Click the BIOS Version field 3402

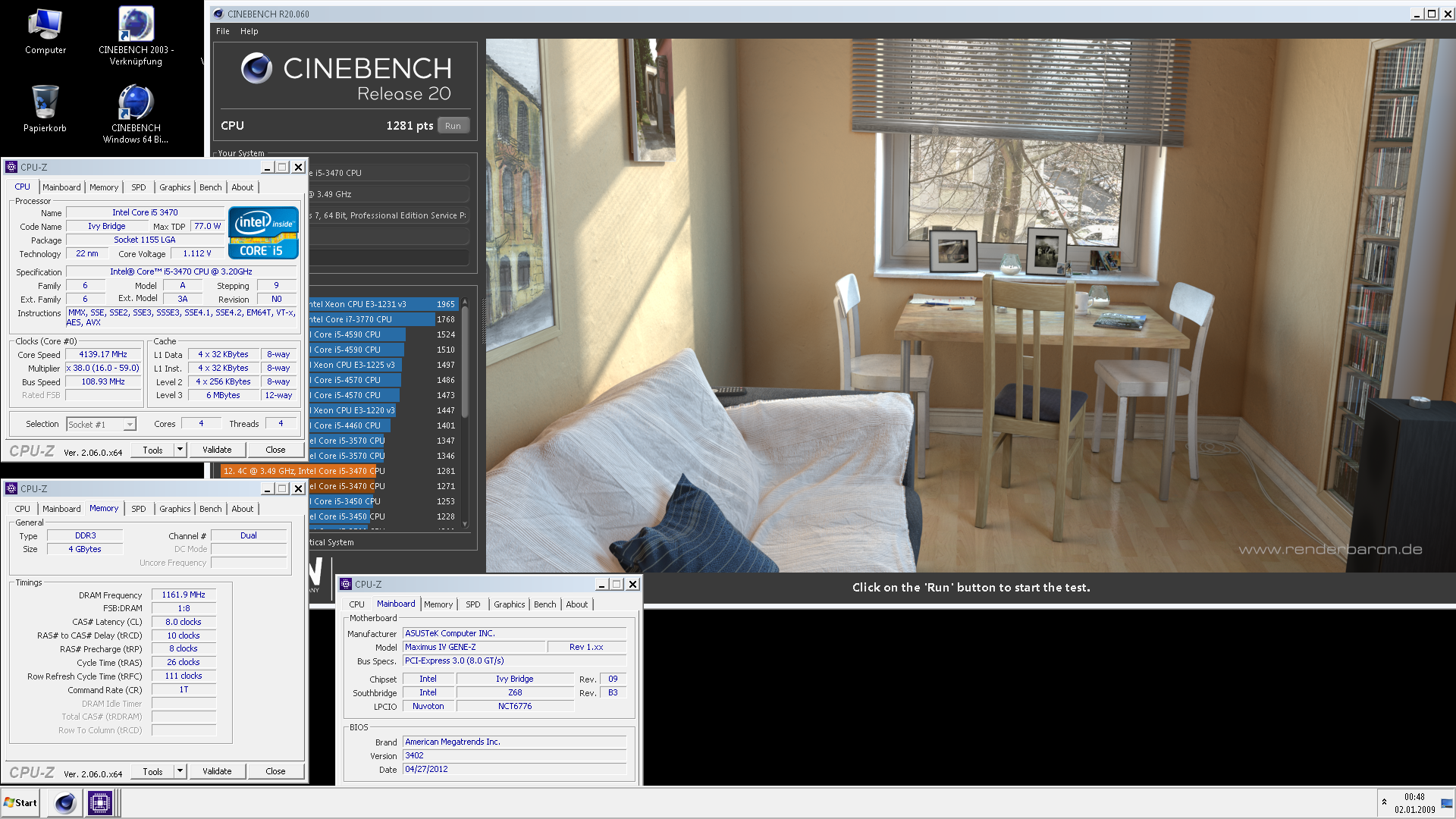point(515,755)
